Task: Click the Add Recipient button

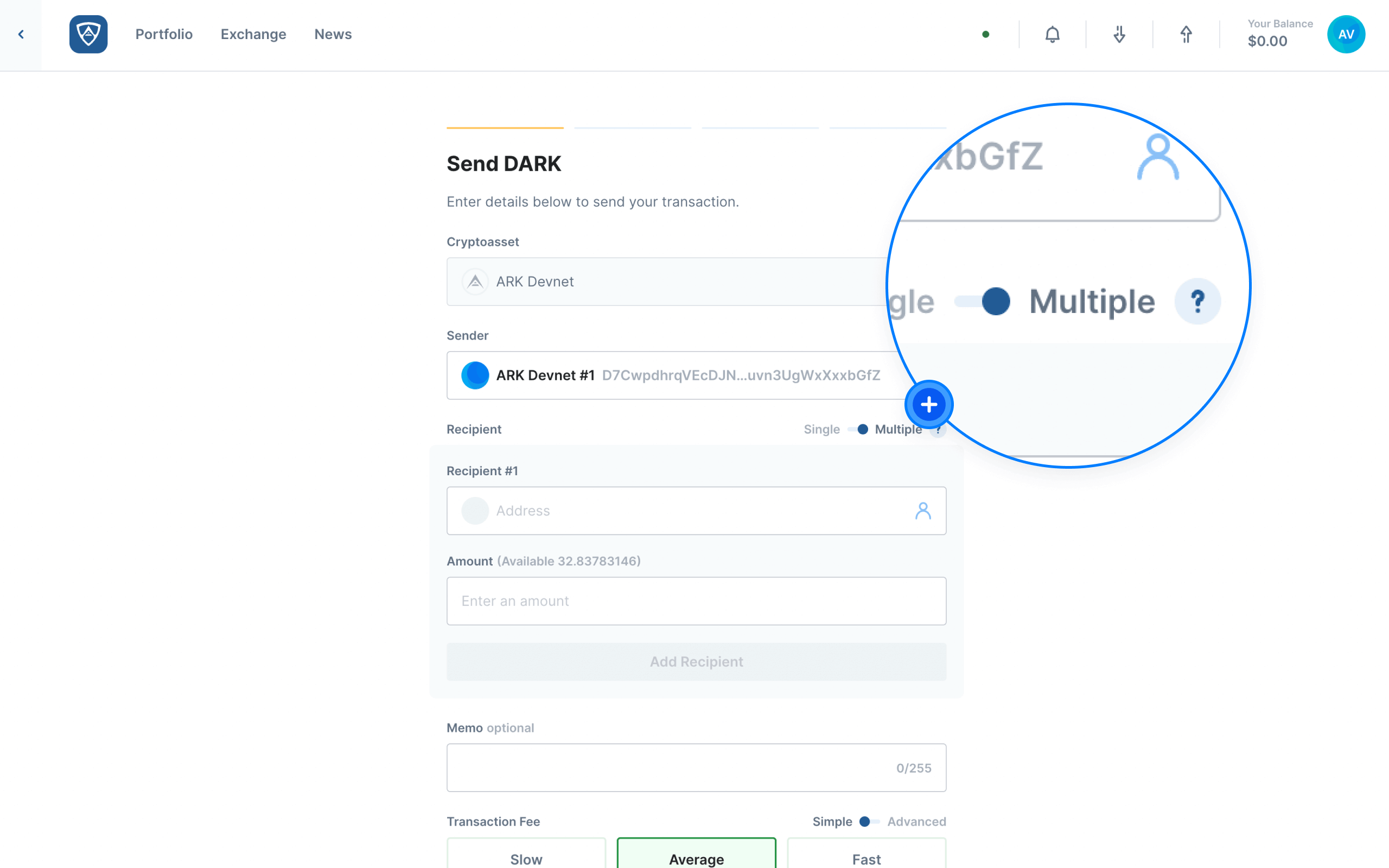Action: coord(696,662)
